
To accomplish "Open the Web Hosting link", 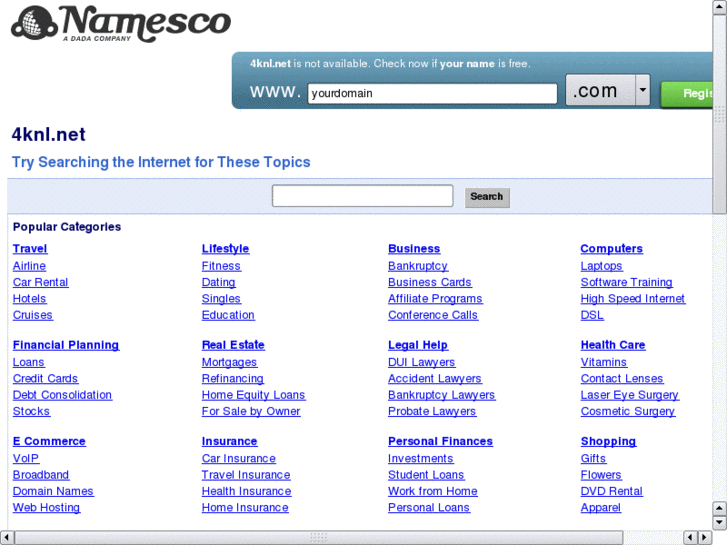I will click(x=46, y=507).
